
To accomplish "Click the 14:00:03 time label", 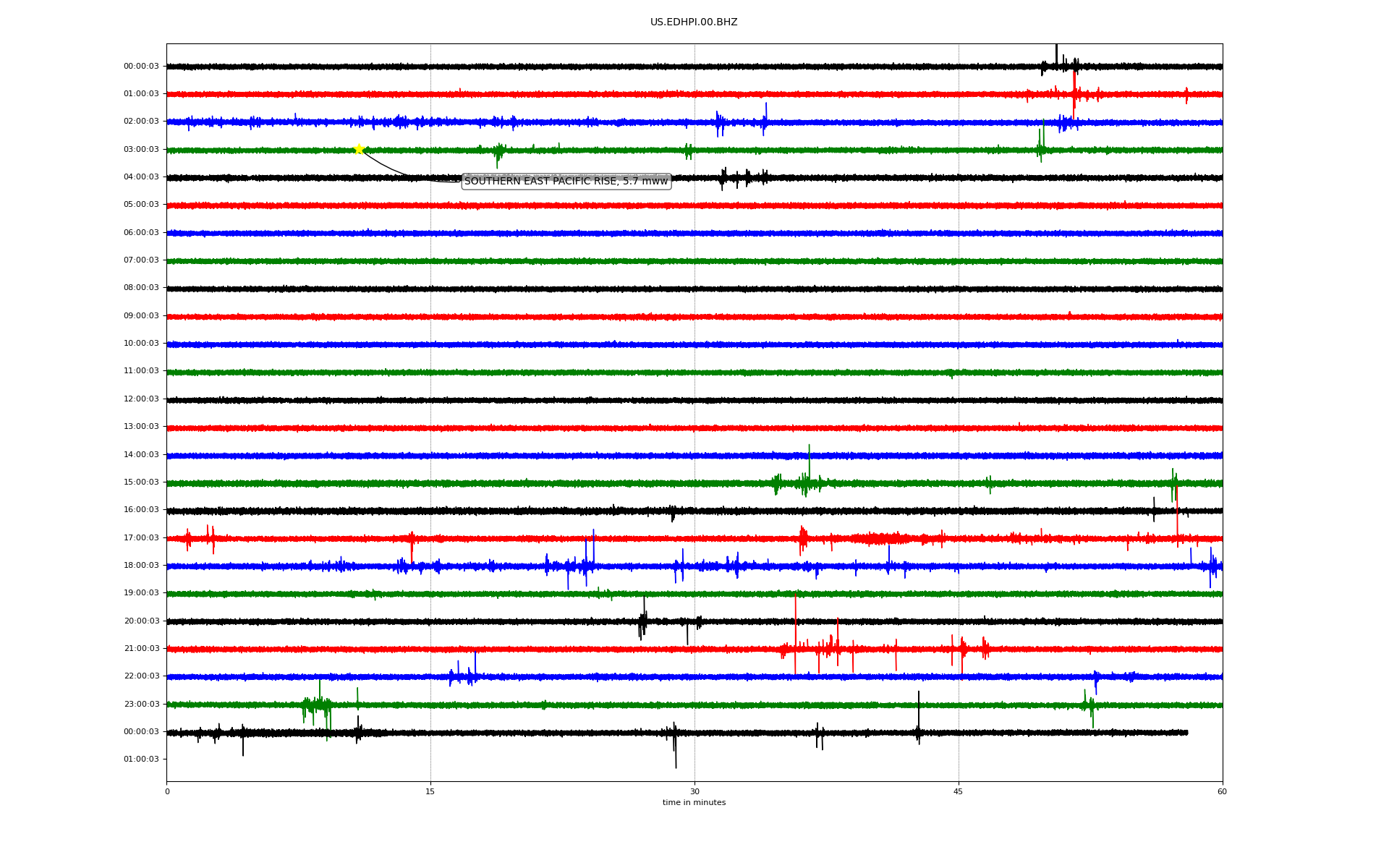I will click(x=141, y=455).
